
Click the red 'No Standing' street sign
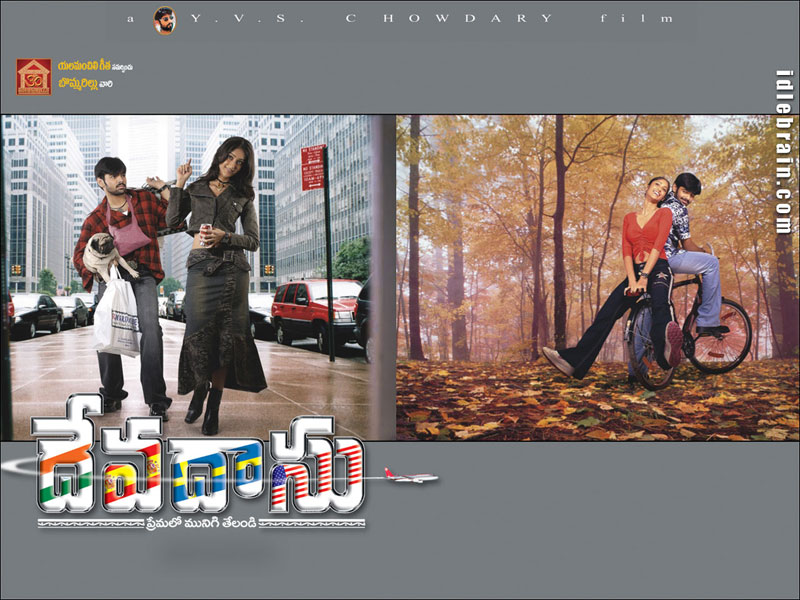tap(313, 168)
